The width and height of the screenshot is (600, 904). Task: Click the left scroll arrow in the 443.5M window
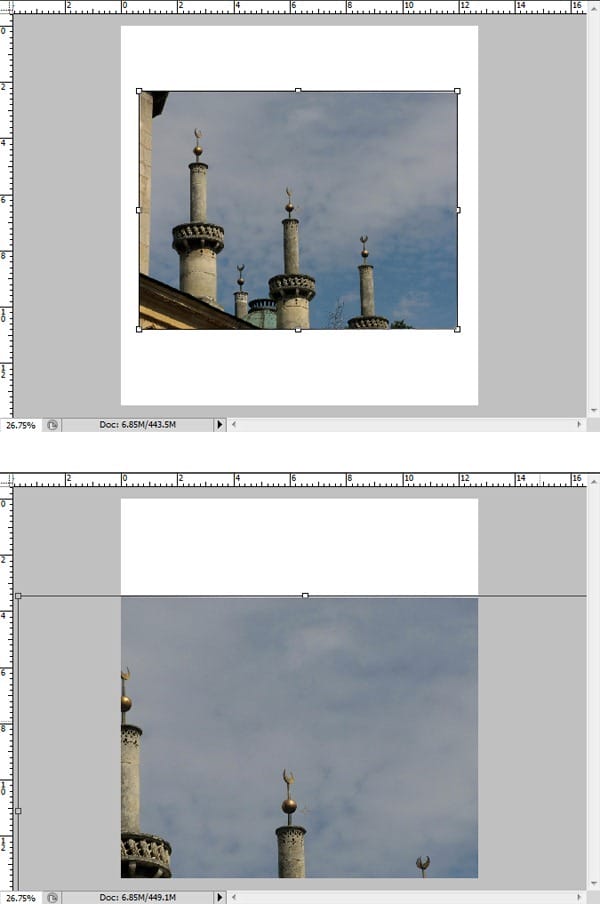(233, 424)
